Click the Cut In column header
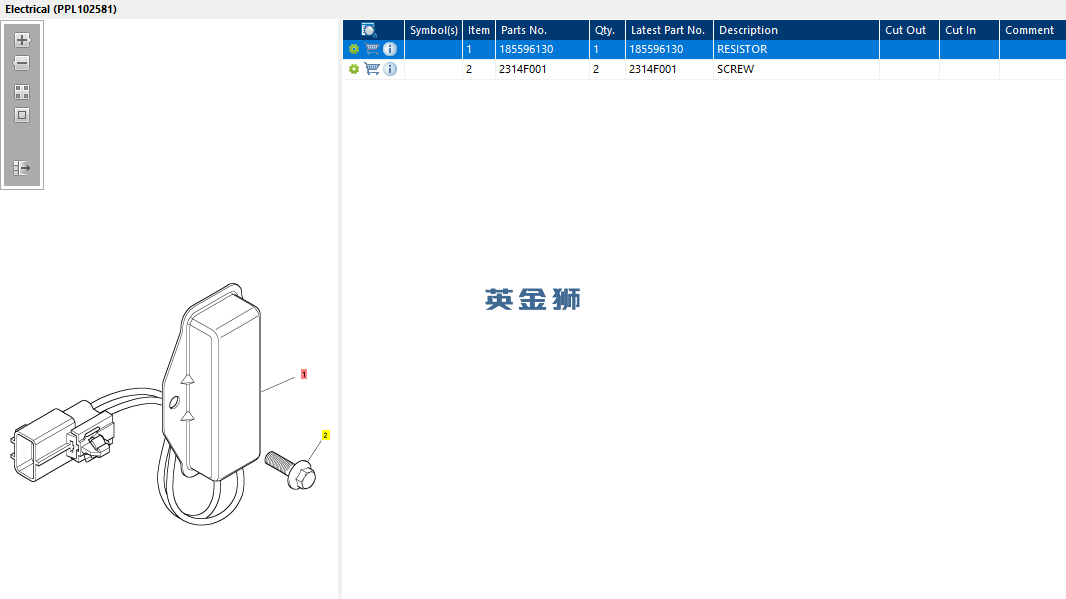 [x=969, y=30]
